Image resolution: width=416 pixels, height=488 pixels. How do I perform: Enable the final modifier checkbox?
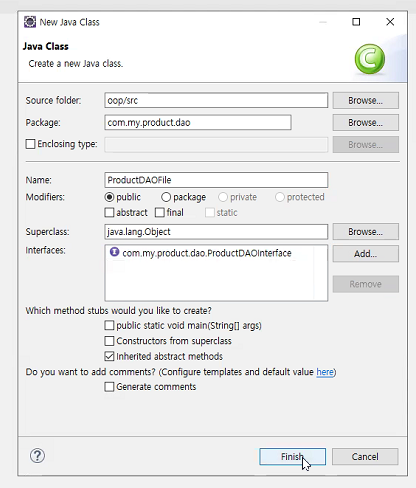[160, 212]
